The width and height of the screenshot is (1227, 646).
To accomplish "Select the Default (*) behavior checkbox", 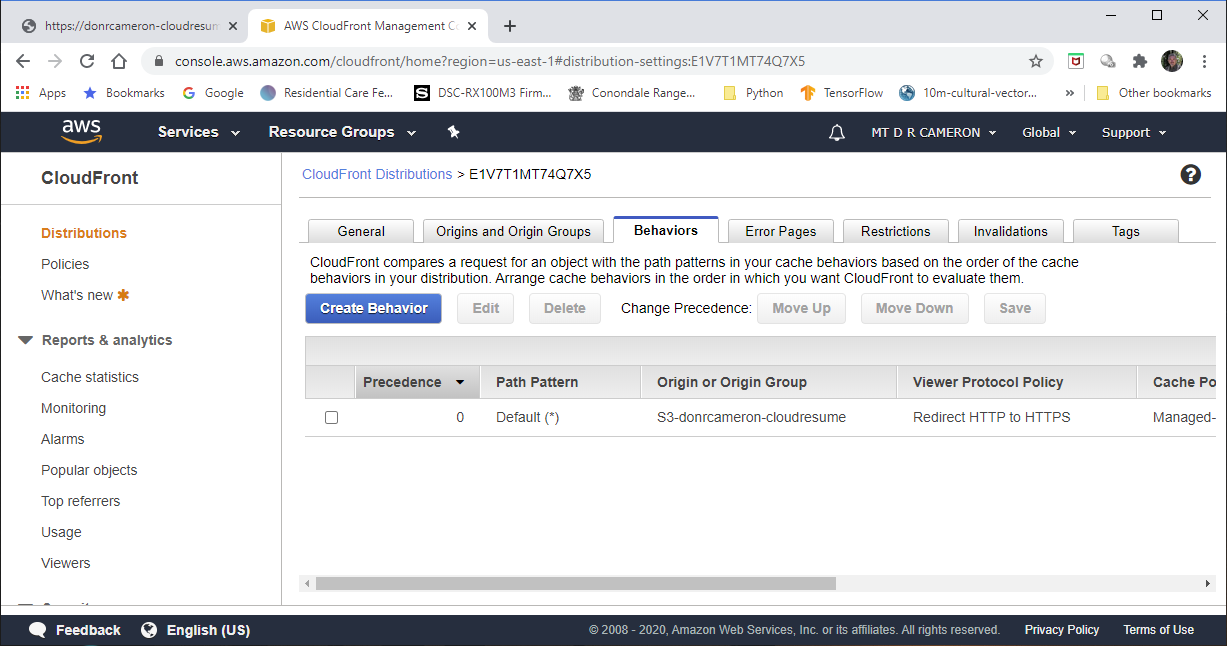I will (331, 417).
